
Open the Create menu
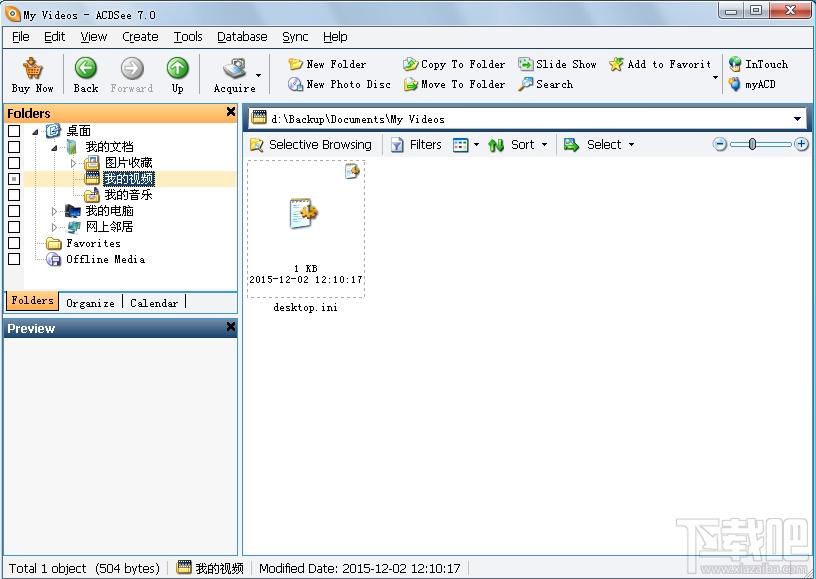pos(140,37)
